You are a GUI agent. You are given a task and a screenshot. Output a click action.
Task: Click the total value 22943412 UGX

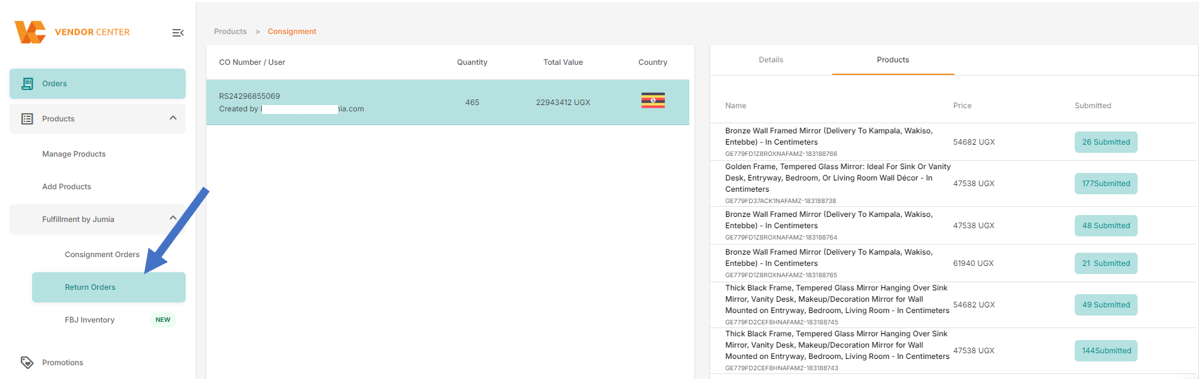point(563,102)
